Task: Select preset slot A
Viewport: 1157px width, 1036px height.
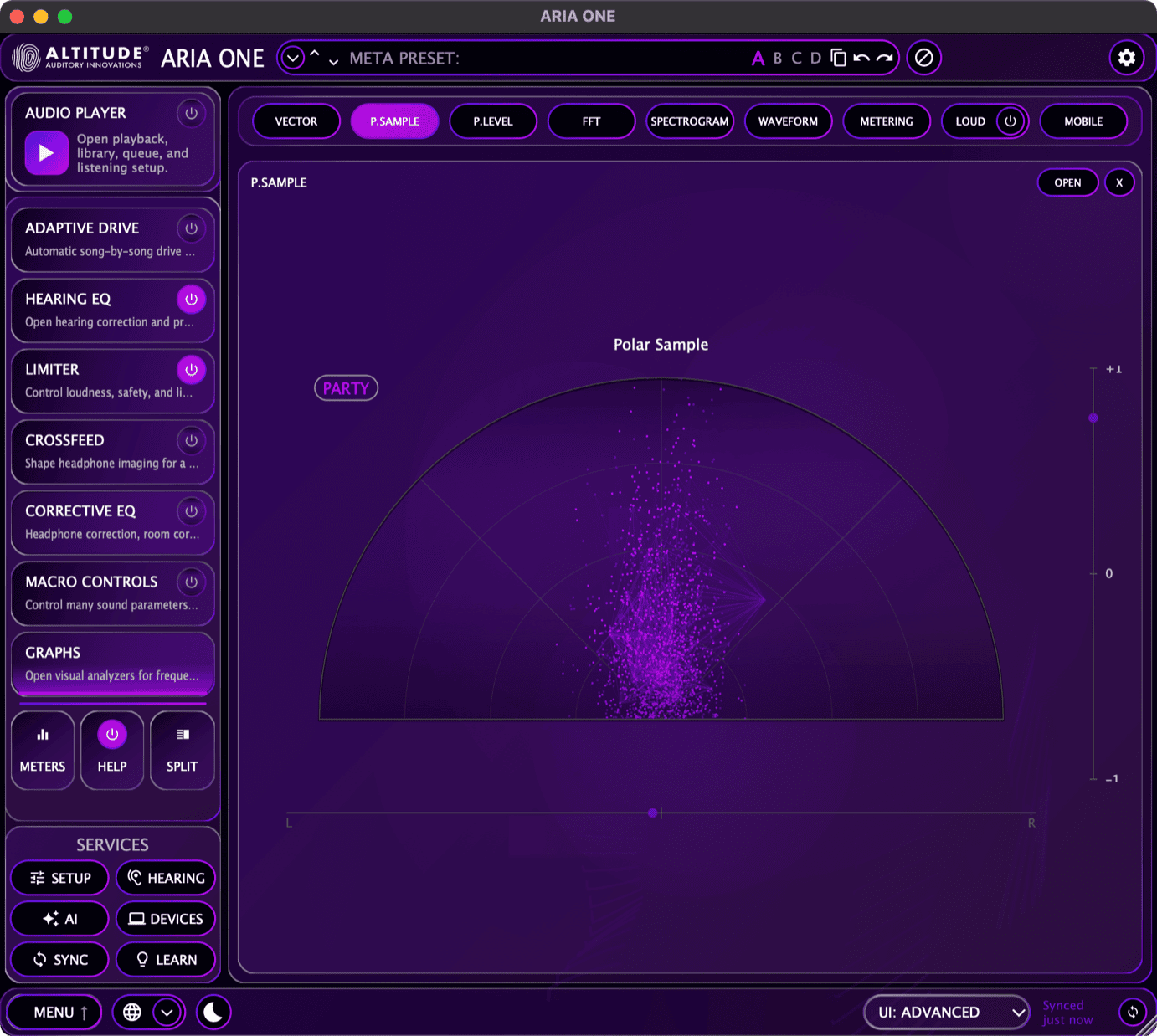Action: pos(758,59)
